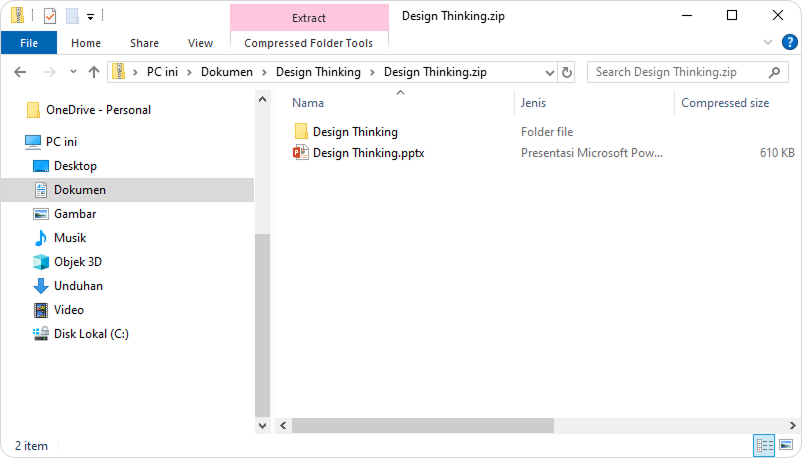Open the Customize Quick Access Toolbar dropdown

click(91, 16)
